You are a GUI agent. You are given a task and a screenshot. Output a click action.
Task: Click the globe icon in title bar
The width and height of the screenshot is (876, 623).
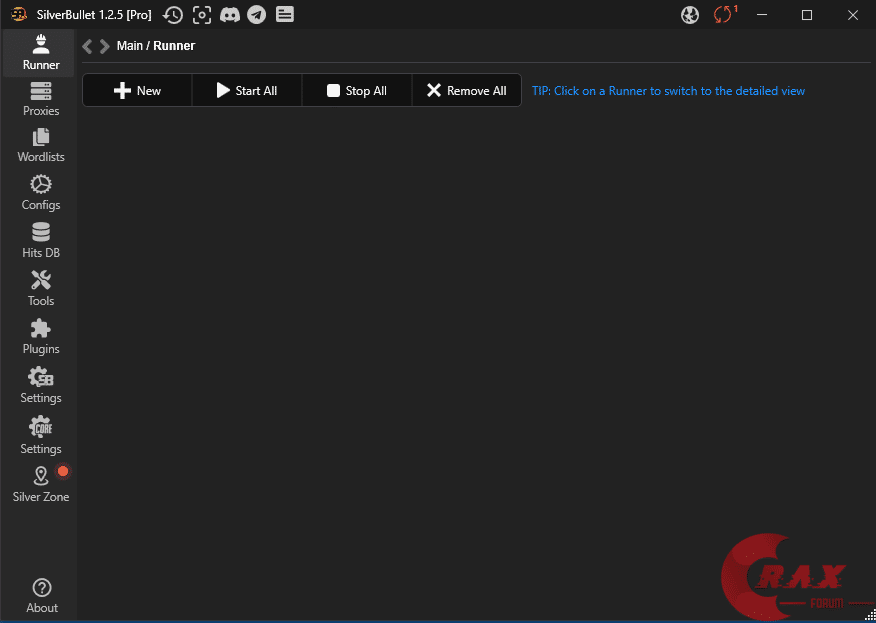(x=690, y=15)
